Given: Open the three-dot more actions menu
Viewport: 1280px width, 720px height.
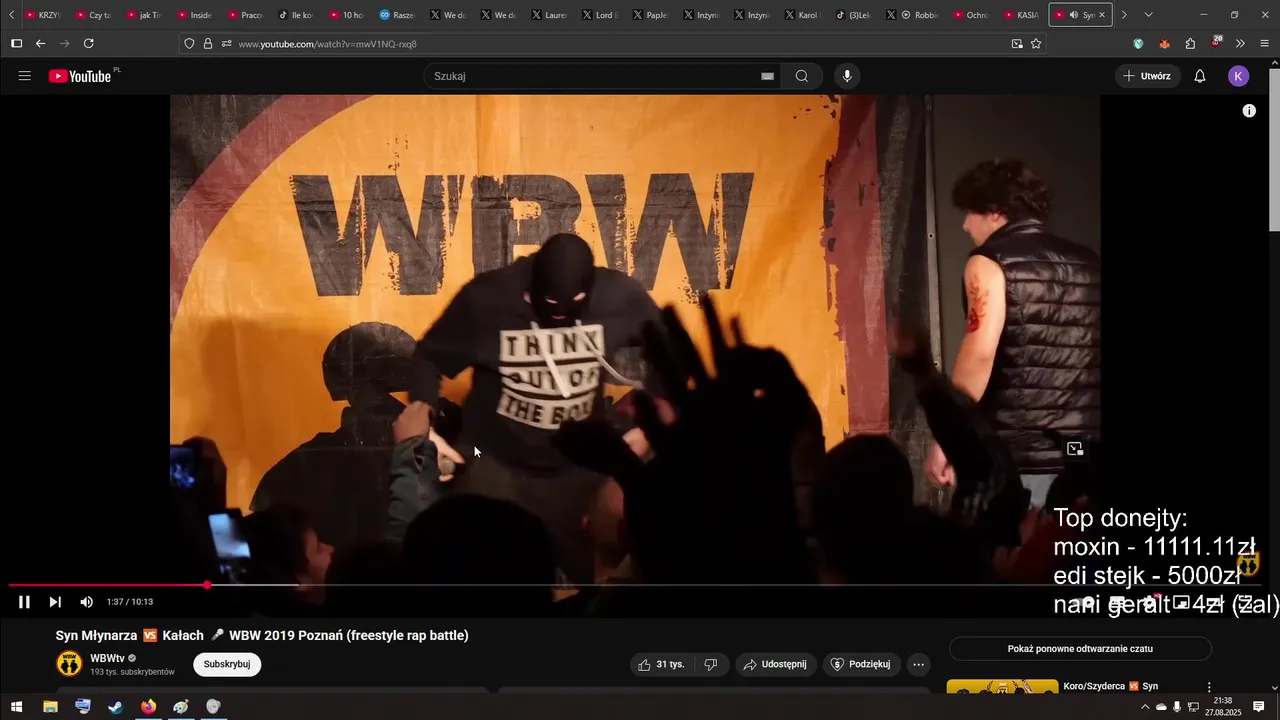Looking at the screenshot, I should pos(918,664).
